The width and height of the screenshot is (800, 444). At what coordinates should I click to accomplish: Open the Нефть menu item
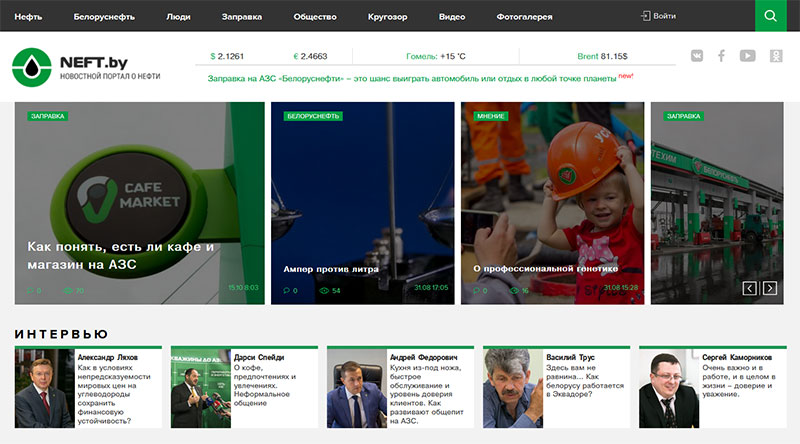(x=28, y=16)
